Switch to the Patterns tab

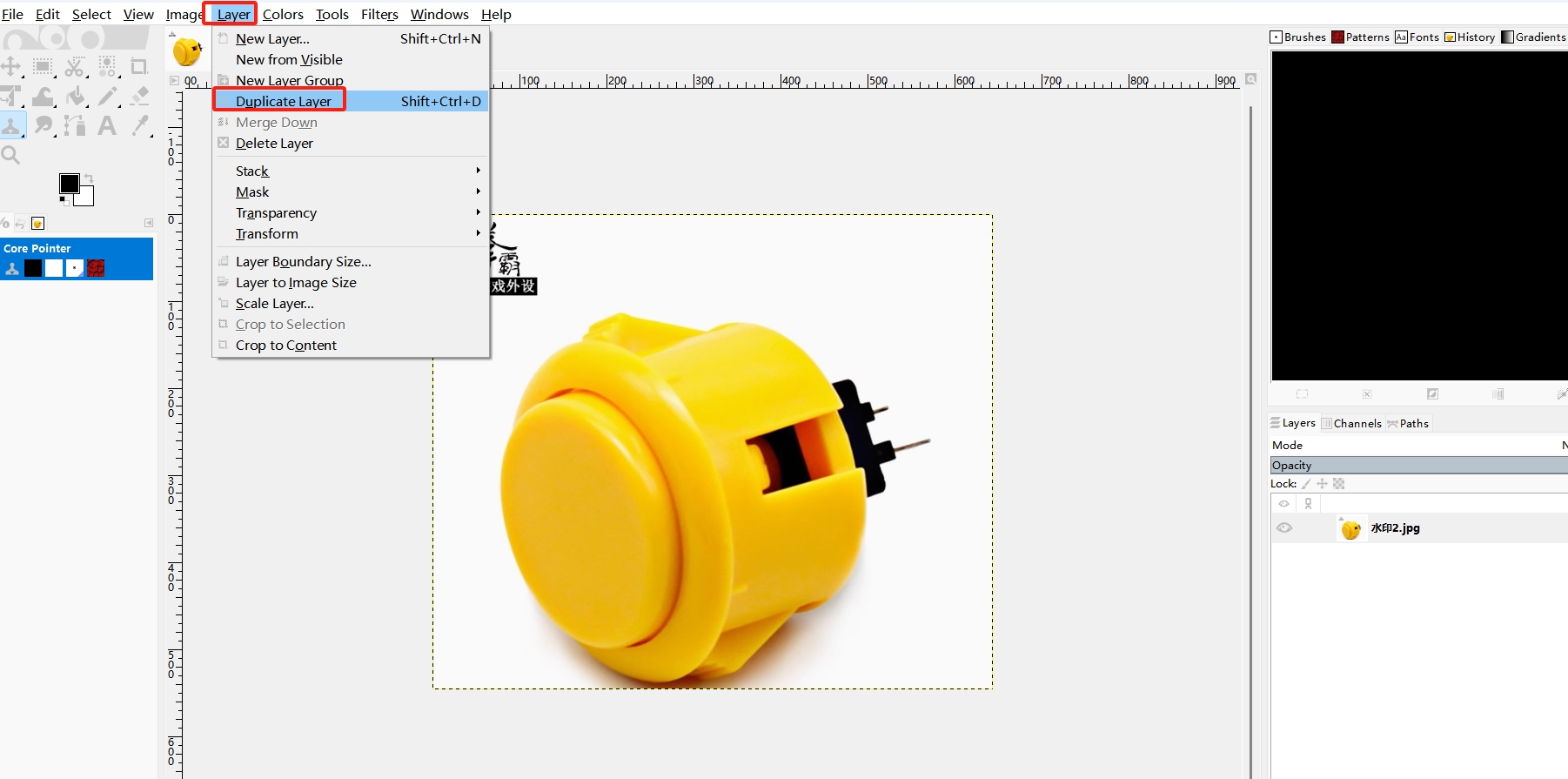[x=1361, y=37]
